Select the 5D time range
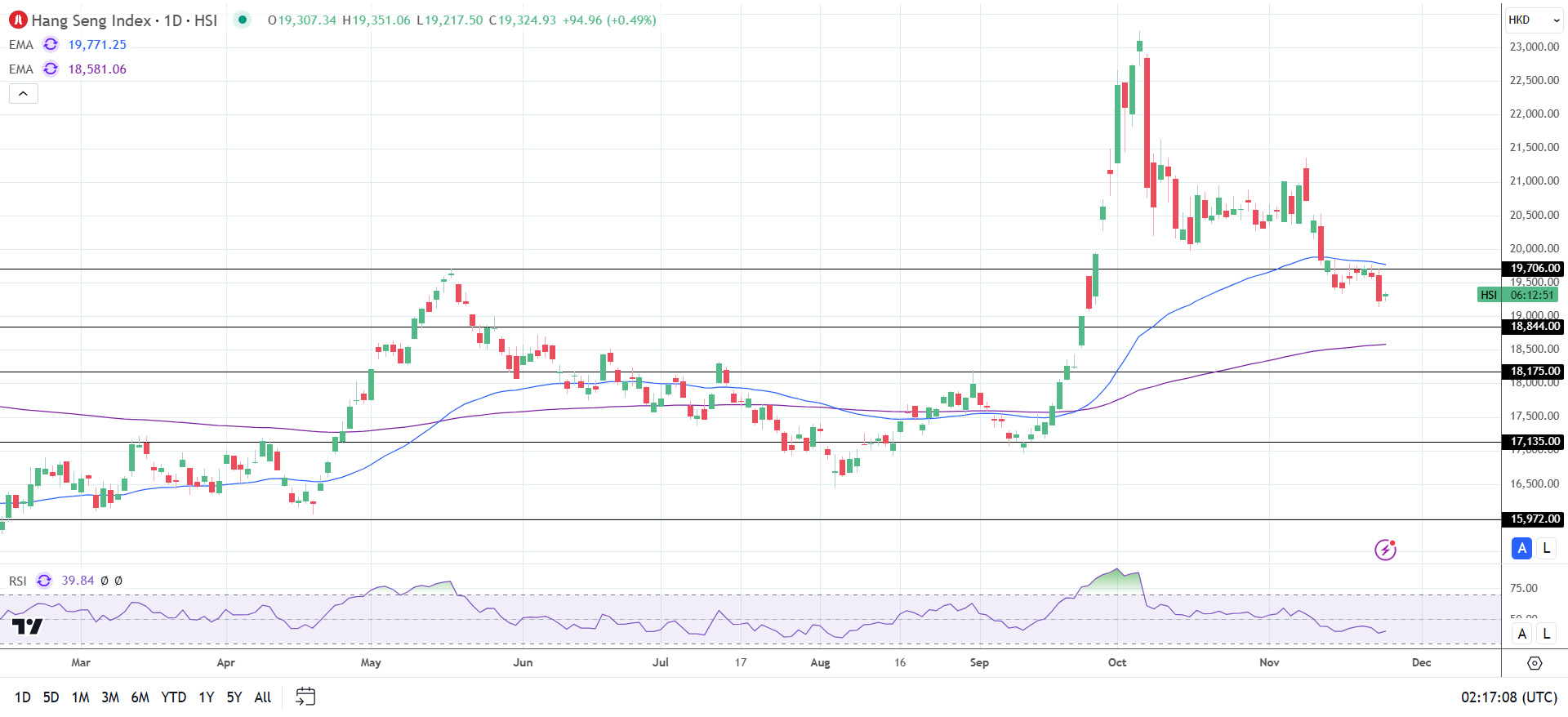1568x717 pixels. click(51, 697)
